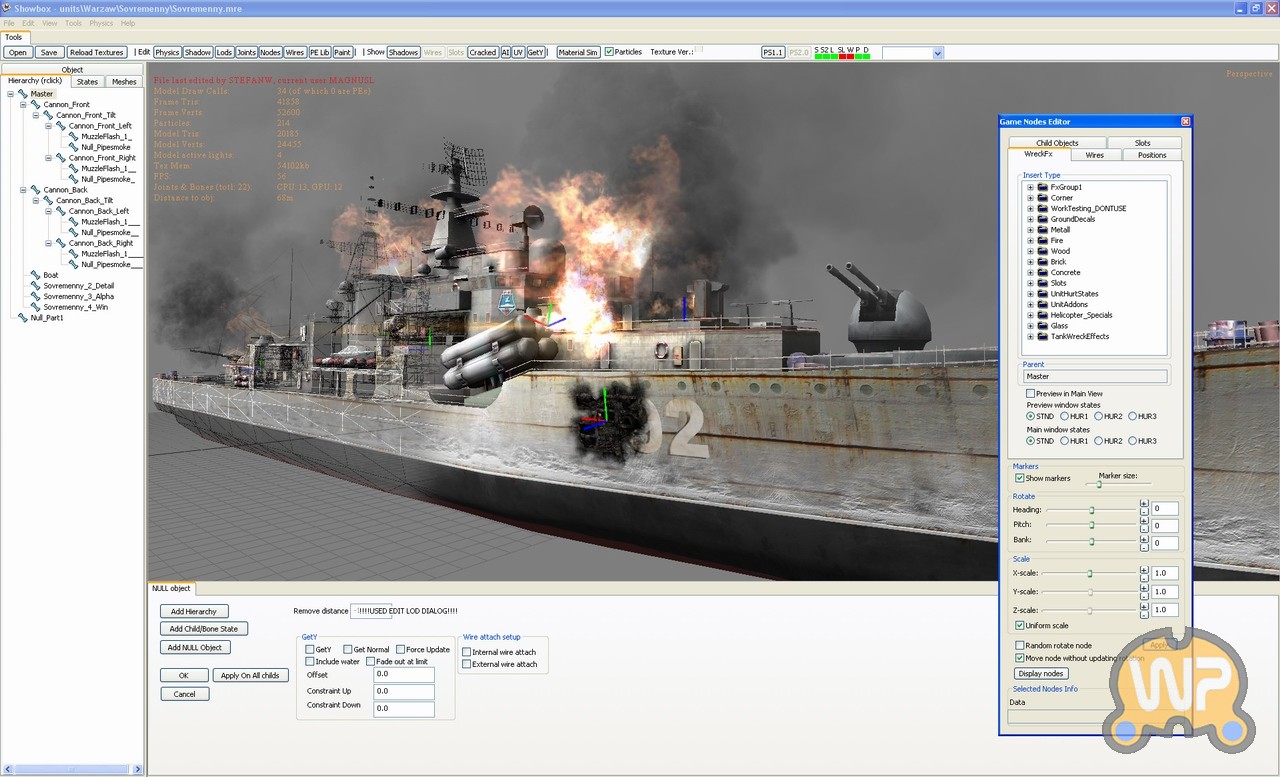Expand the GroundDecals folder node

coord(1030,219)
